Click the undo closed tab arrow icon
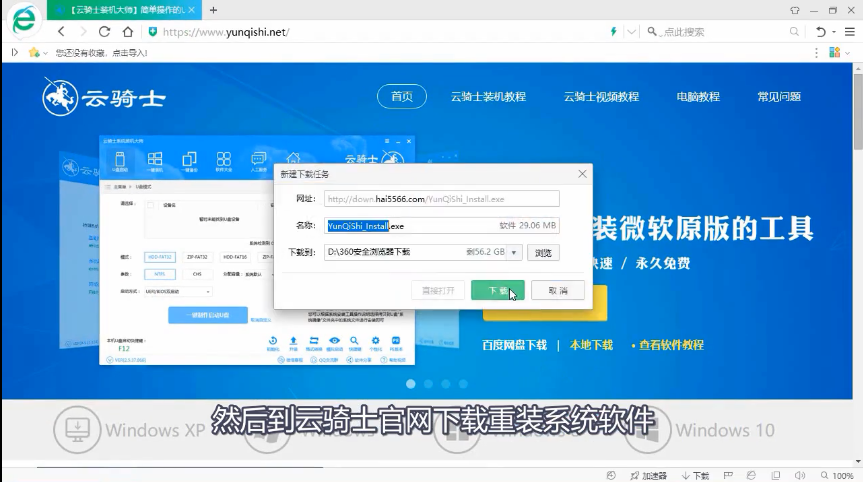The width and height of the screenshot is (863, 482). click(821, 31)
